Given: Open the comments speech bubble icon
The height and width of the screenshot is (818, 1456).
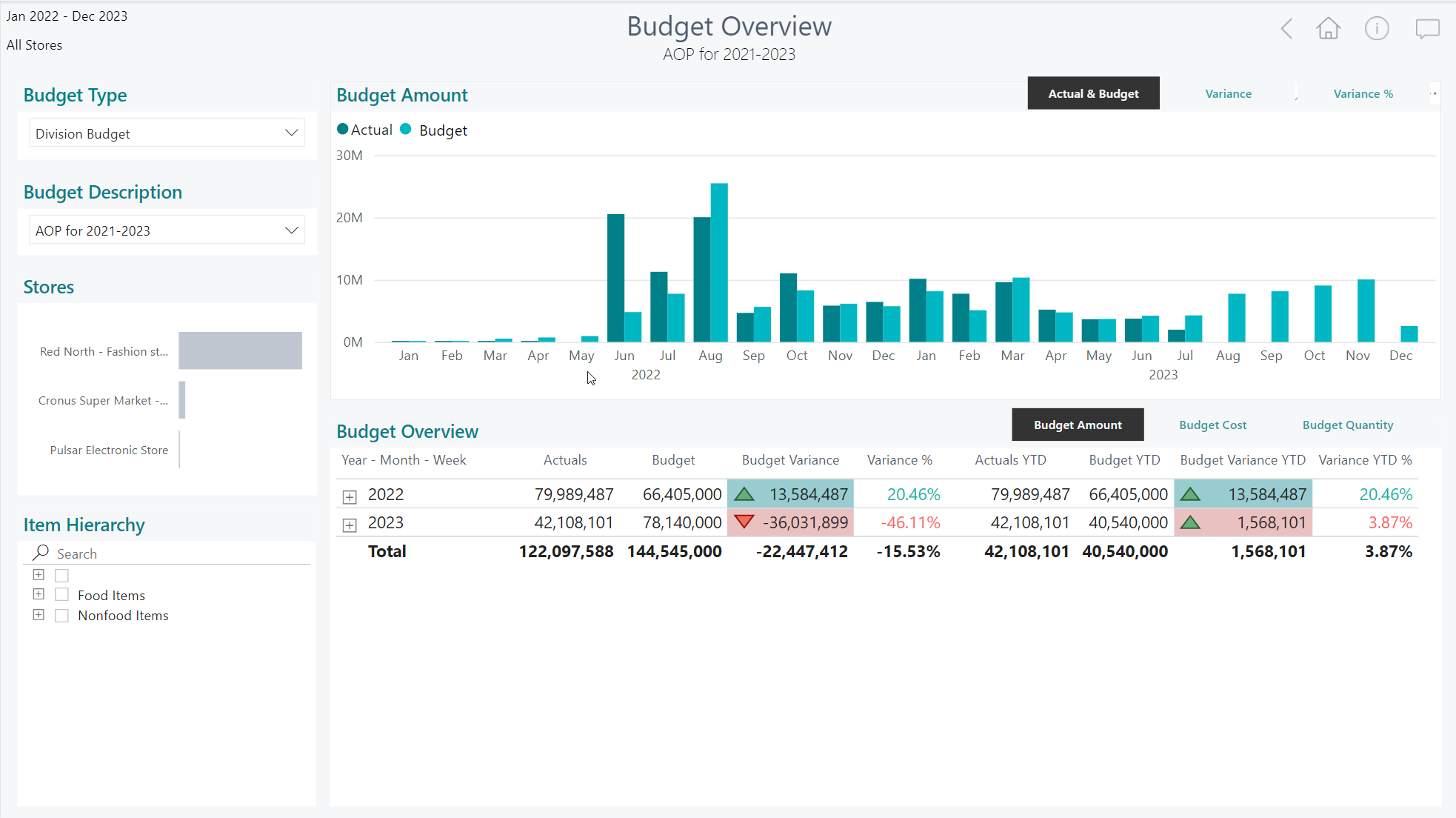Looking at the screenshot, I should pyautogui.click(x=1427, y=29).
